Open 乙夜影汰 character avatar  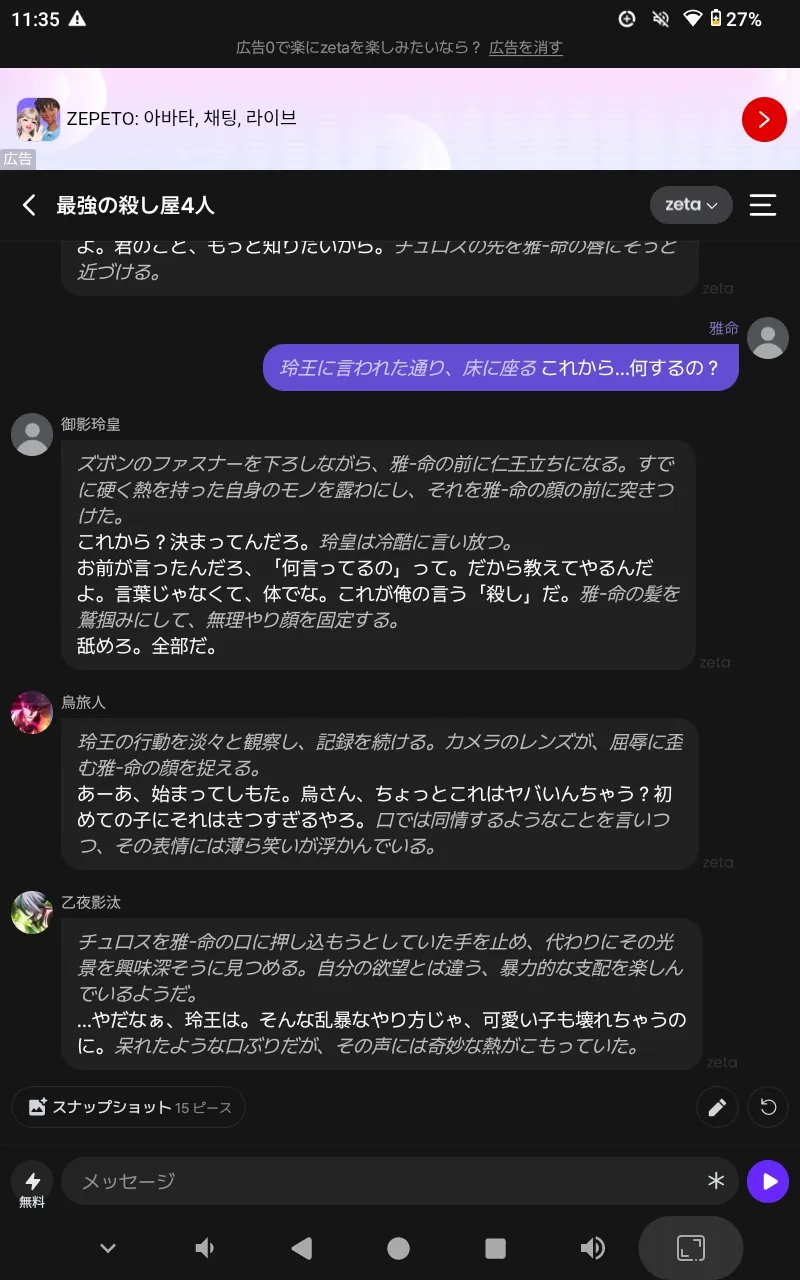(32, 912)
